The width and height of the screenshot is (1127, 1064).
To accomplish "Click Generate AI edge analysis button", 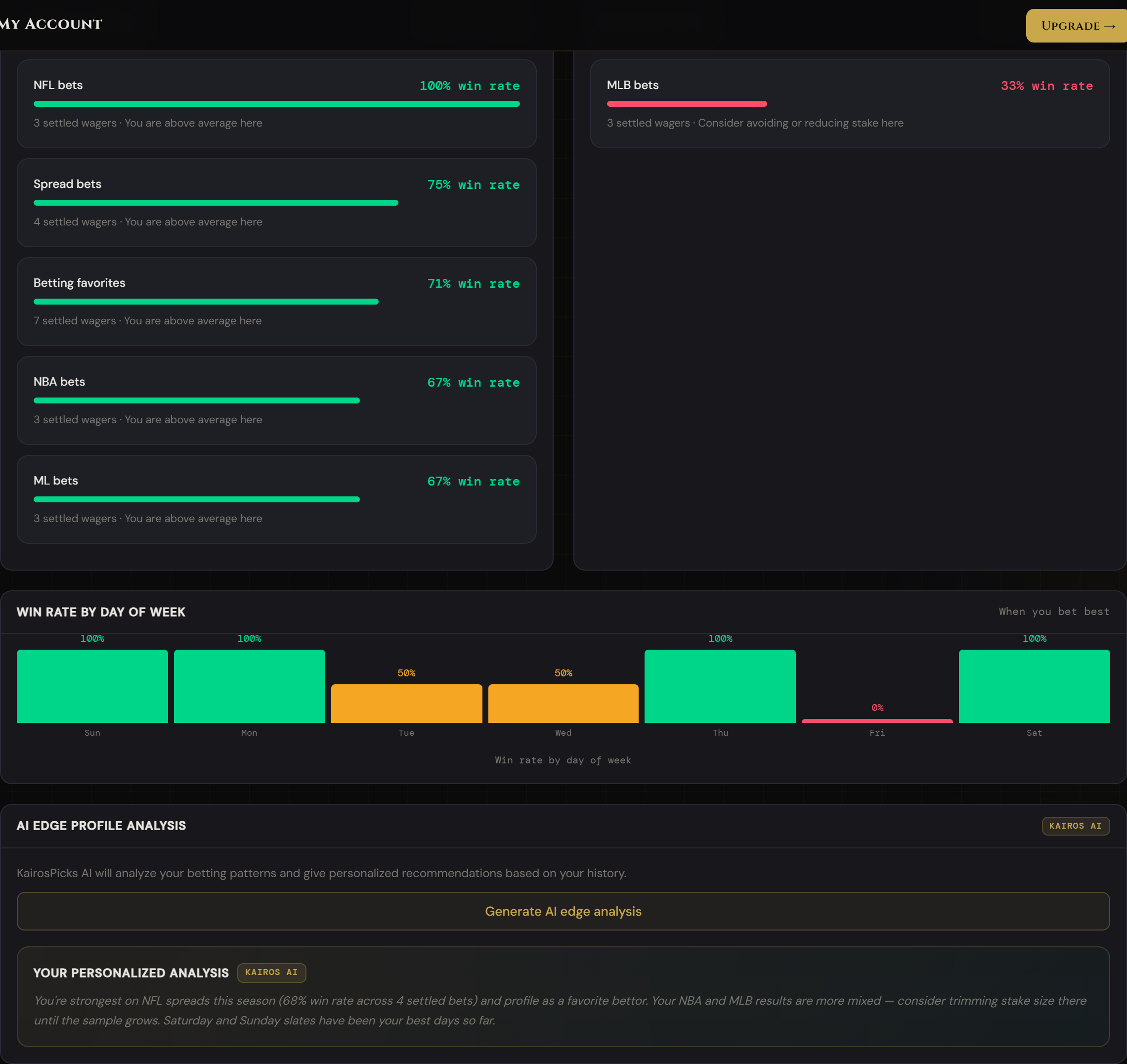I will pyautogui.click(x=563, y=911).
